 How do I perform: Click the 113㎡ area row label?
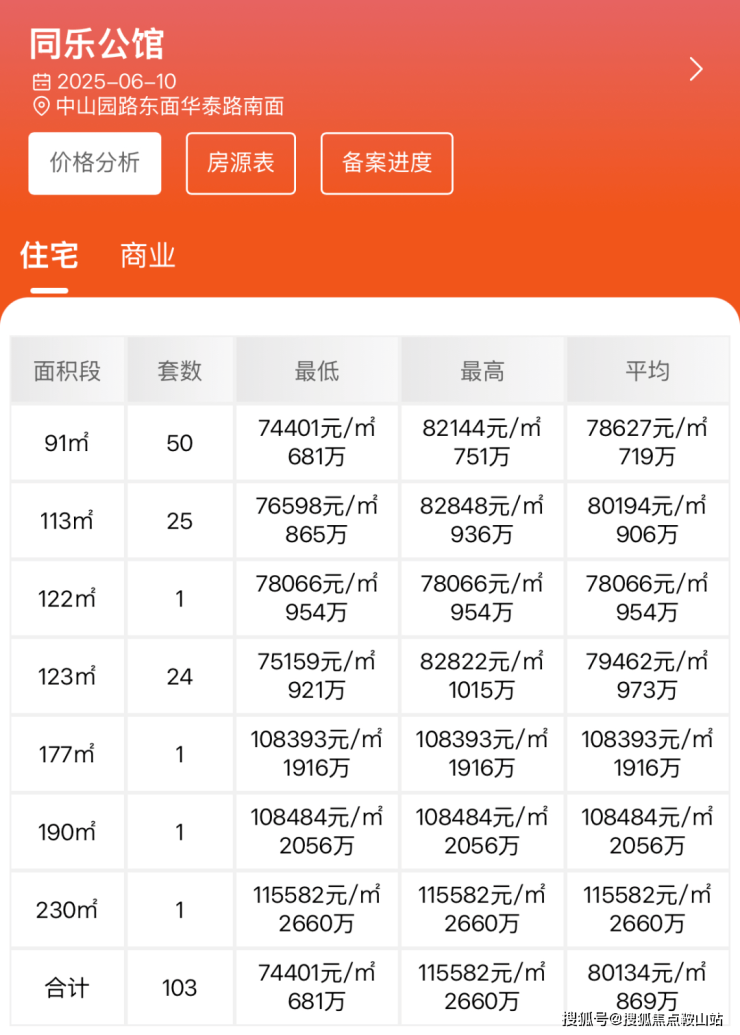(x=68, y=521)
